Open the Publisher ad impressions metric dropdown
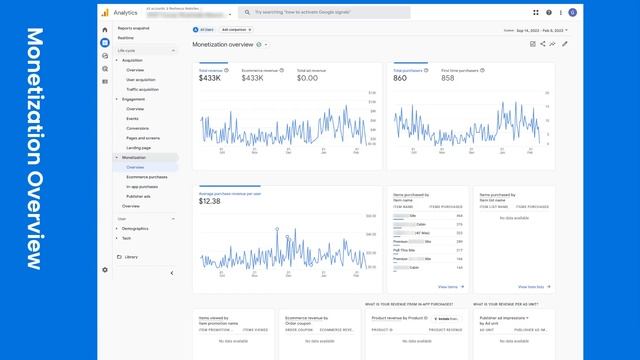This screenshot has height=360, width=640. (527, 318)
